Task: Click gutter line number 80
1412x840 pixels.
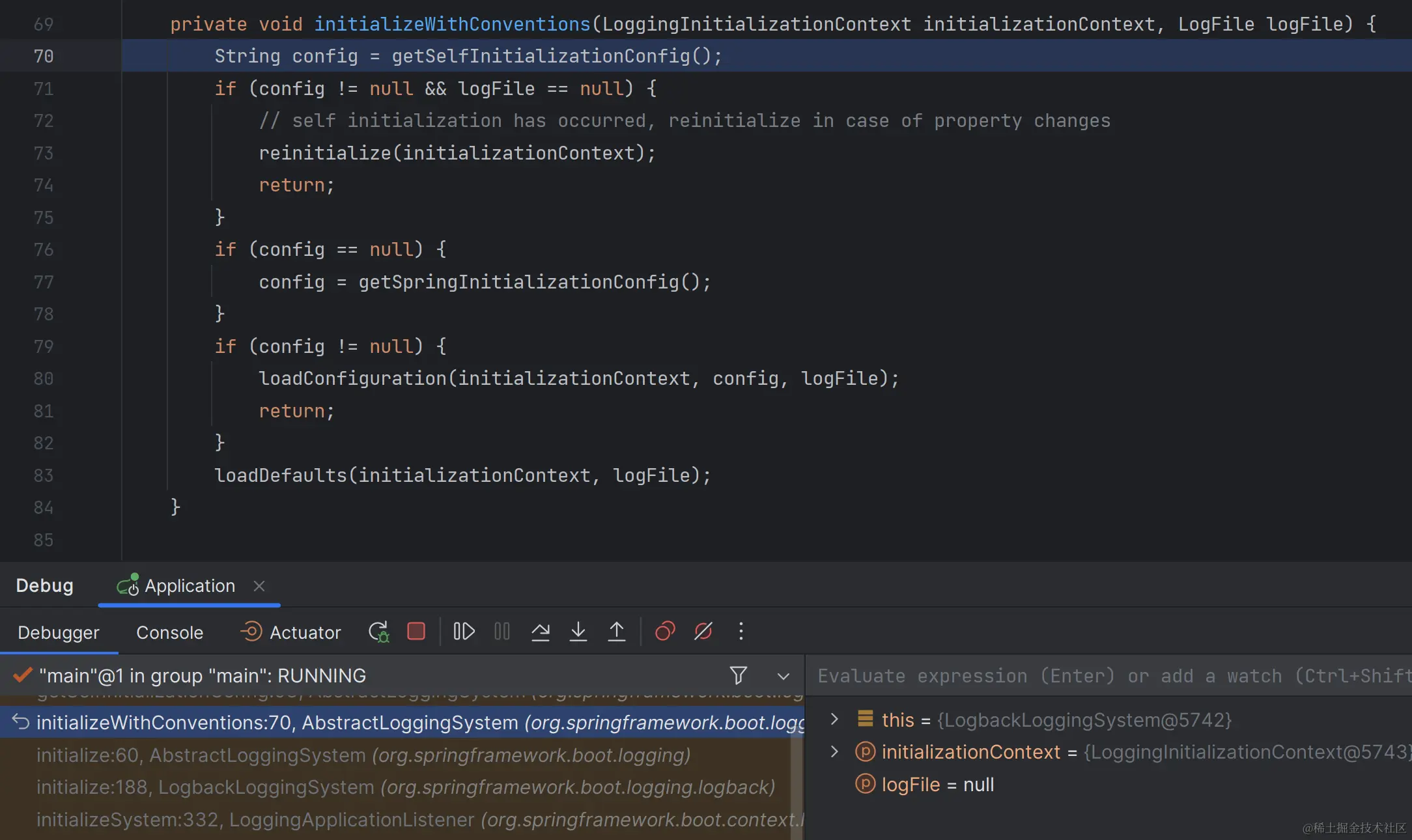Action: (44, 379)
